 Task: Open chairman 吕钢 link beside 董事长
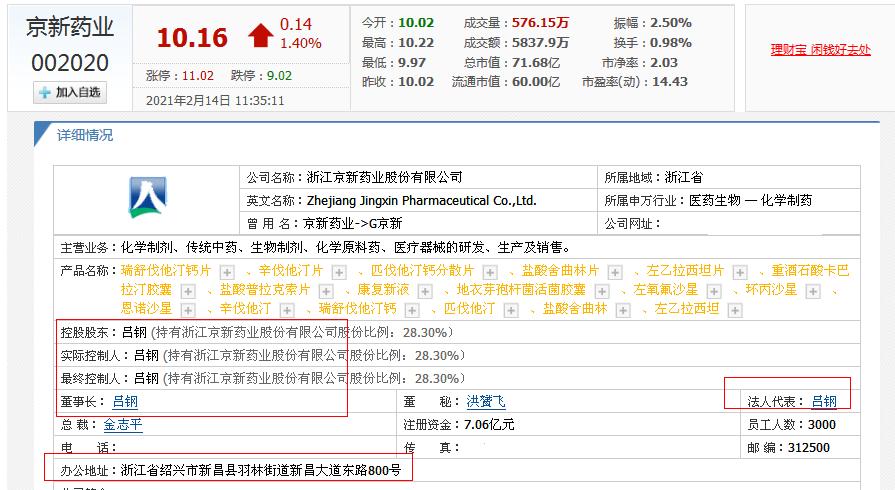125,401
